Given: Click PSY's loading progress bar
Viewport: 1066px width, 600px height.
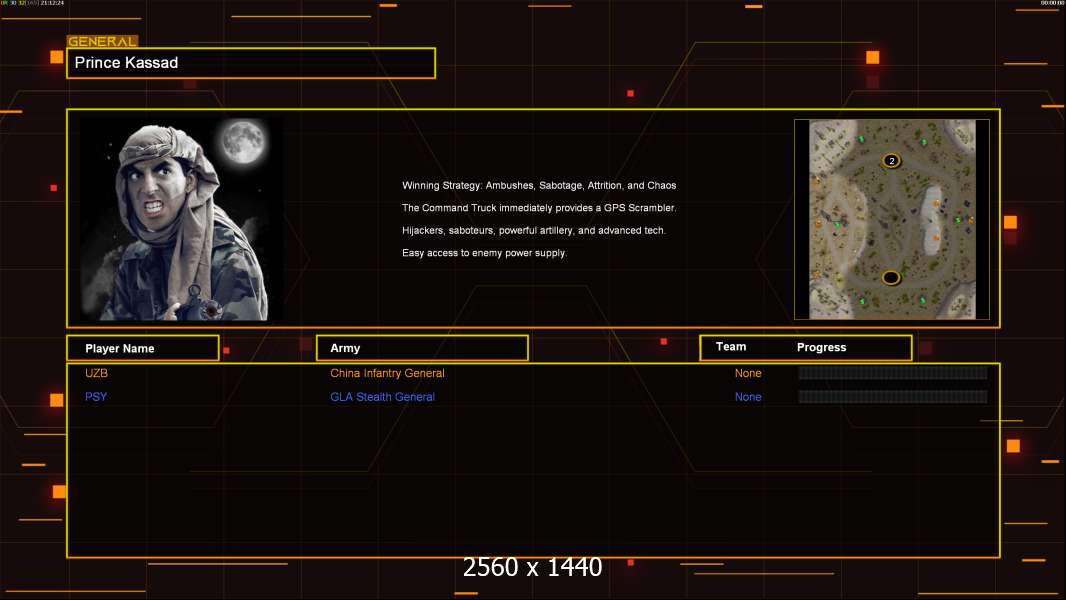Looking at the screenshot, I should pos(892,397).
